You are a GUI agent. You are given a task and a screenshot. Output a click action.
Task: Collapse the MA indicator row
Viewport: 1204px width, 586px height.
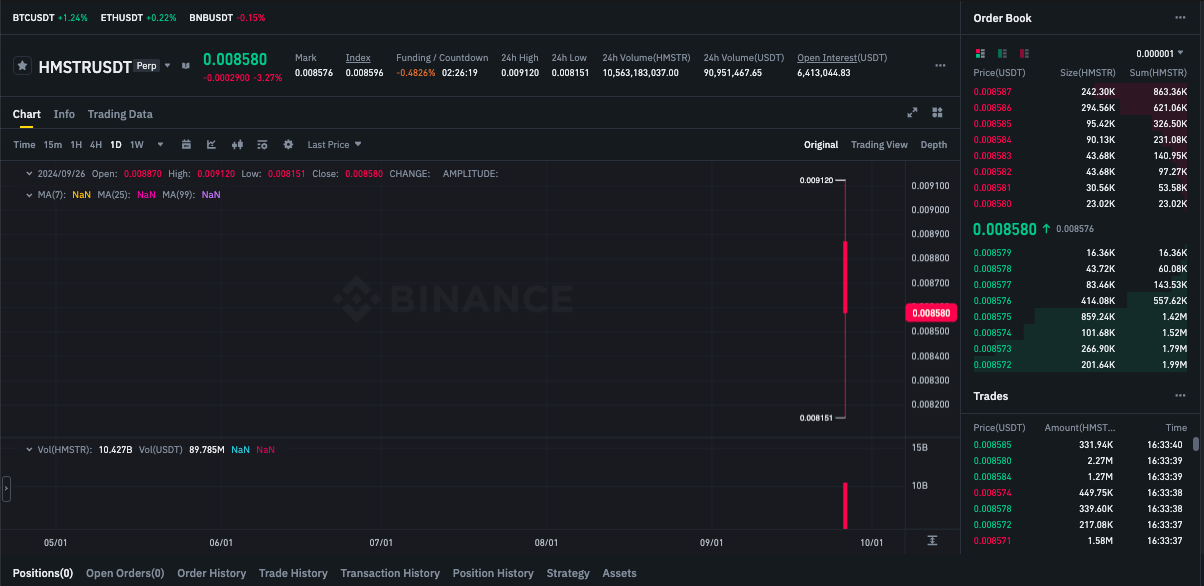28,194
